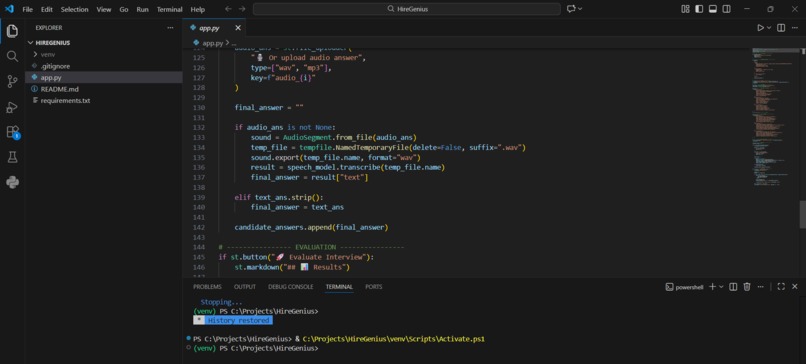Viewport: 806px width, 364px height.
Task: Click the editor vertical scrollbar thumb
Action: pyautogui.click(x=802, y=214)
